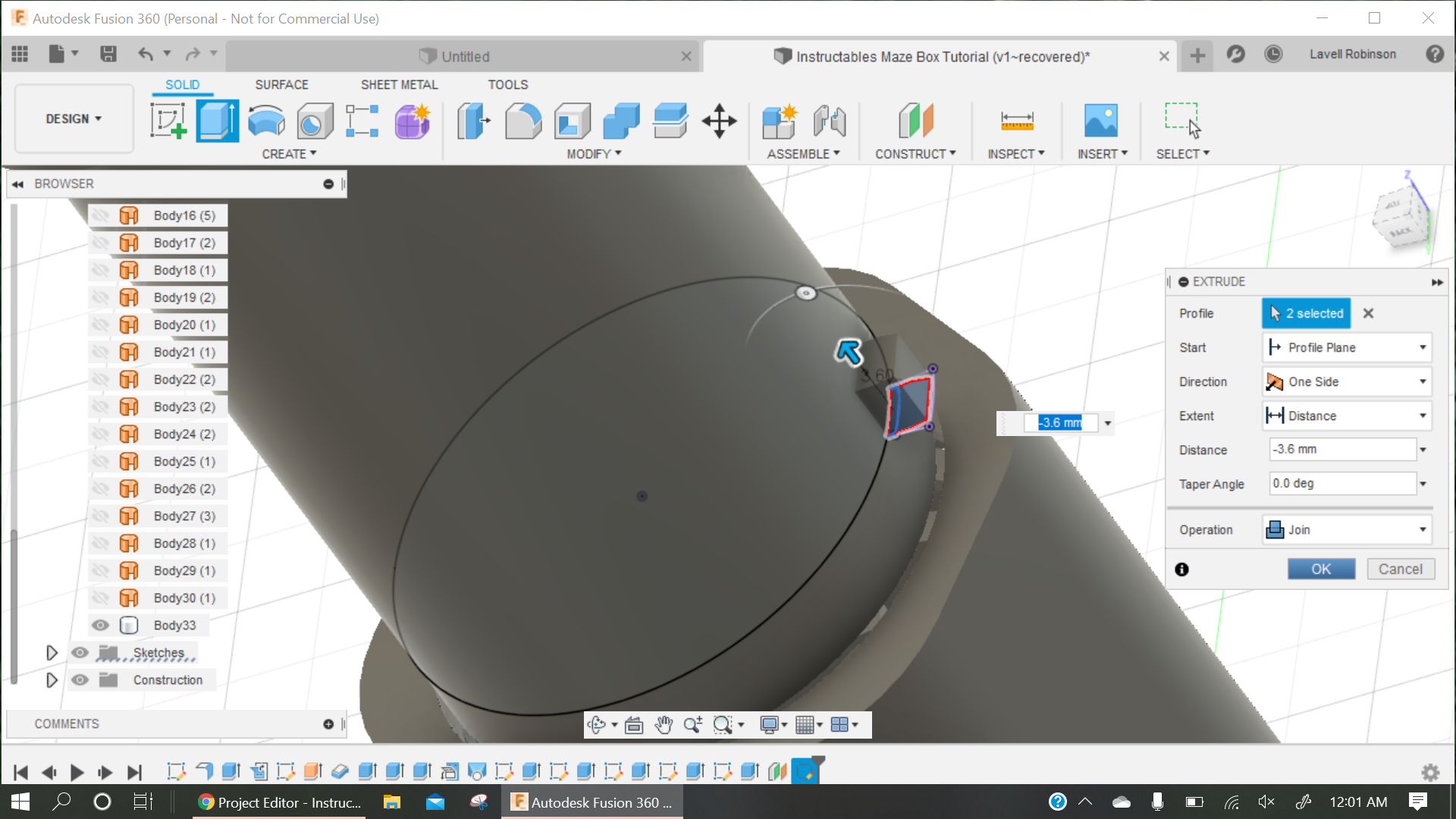
Task: Open the CREATE menu
Action: (x=289, y=154)
